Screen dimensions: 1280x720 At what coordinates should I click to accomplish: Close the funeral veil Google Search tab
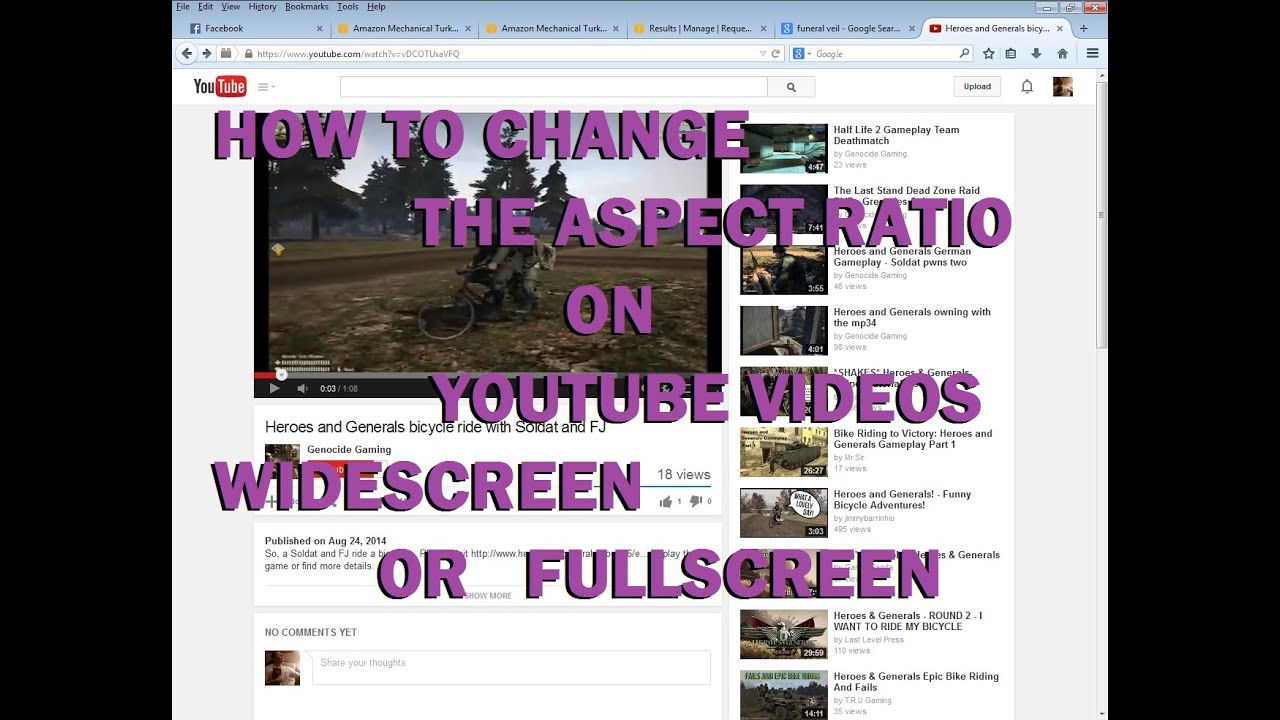click(x=912, y=29)
